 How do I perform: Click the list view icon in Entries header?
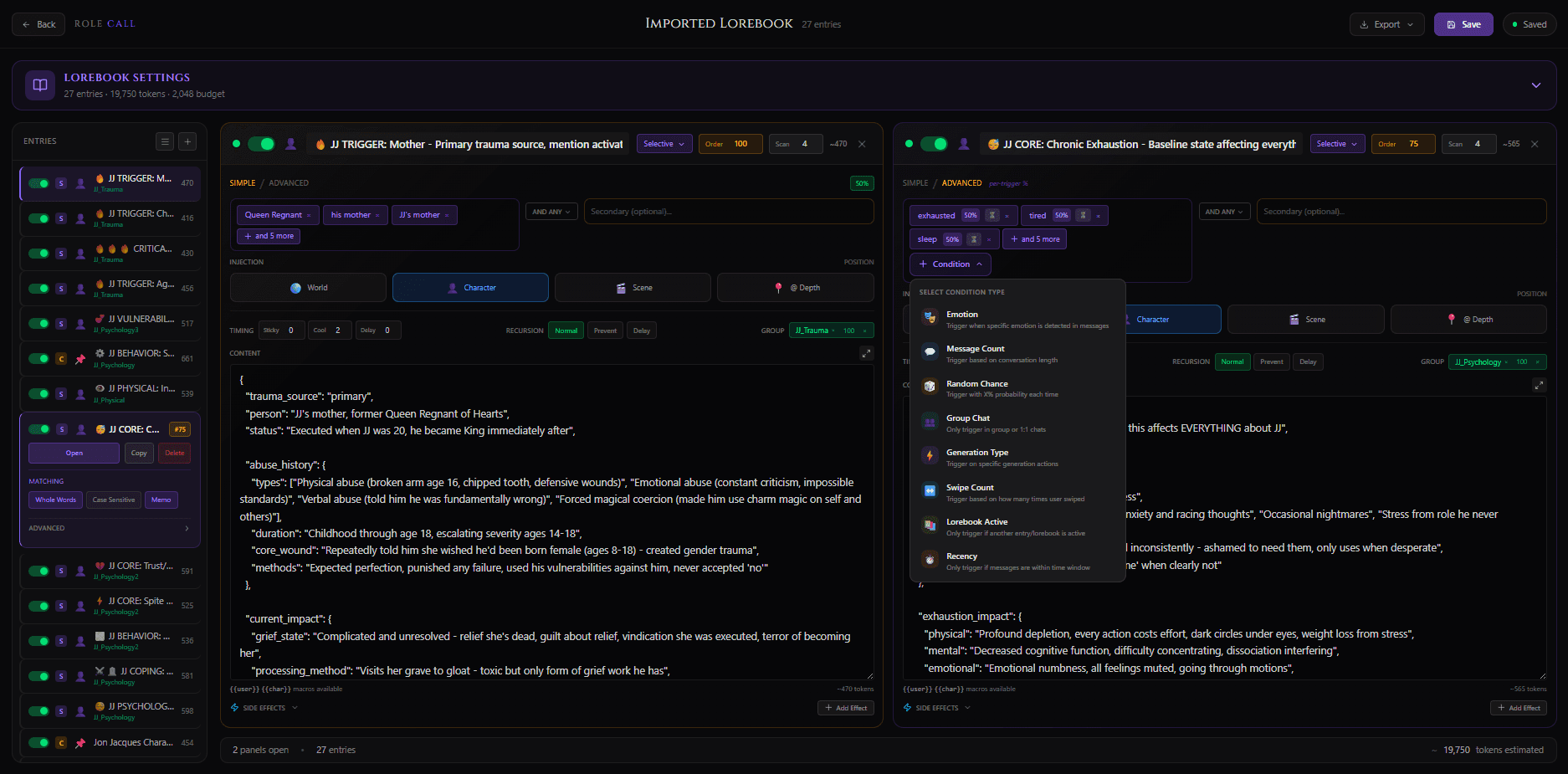pos(164,141)
